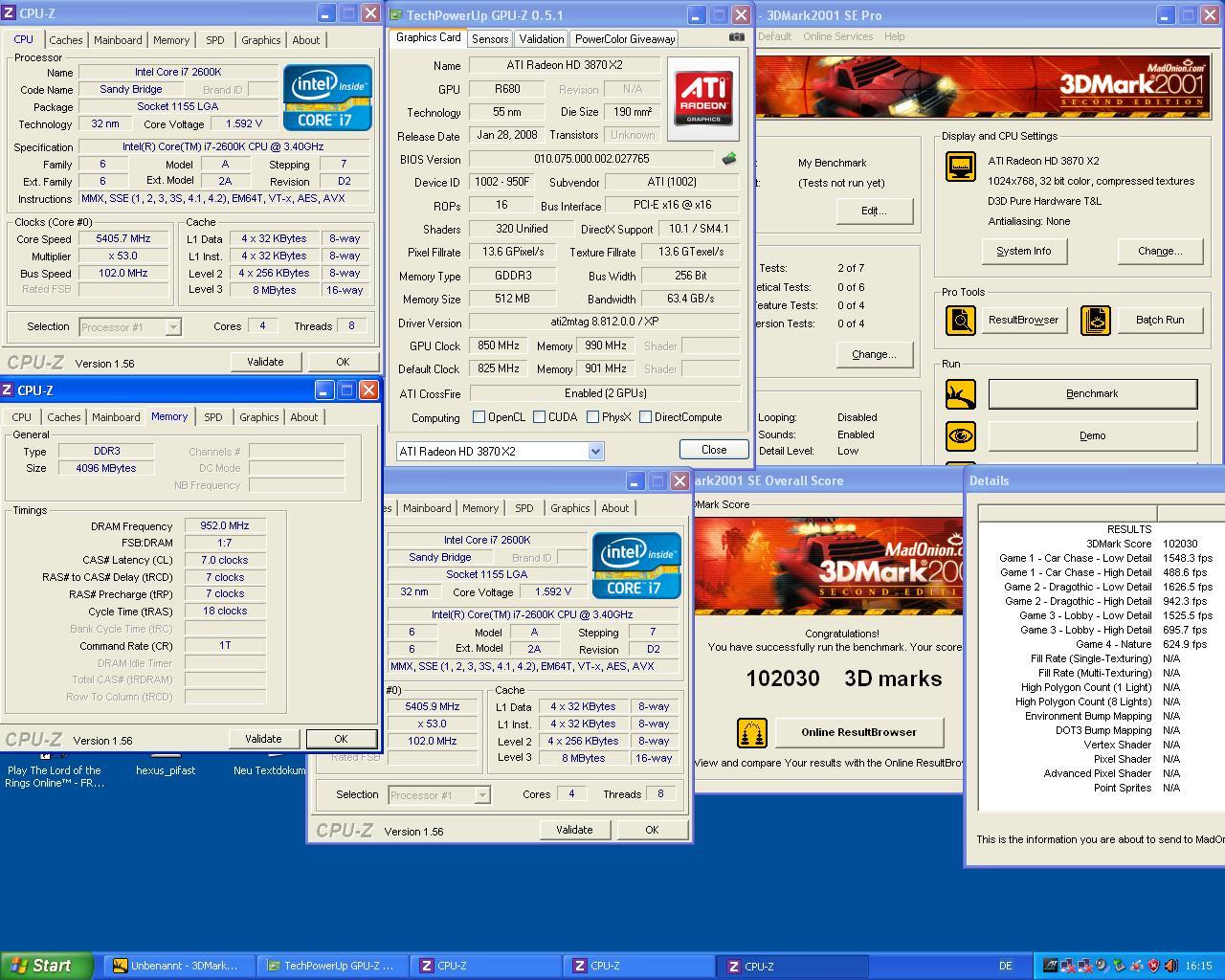Open the Windows Start menu

coord(47,966)
